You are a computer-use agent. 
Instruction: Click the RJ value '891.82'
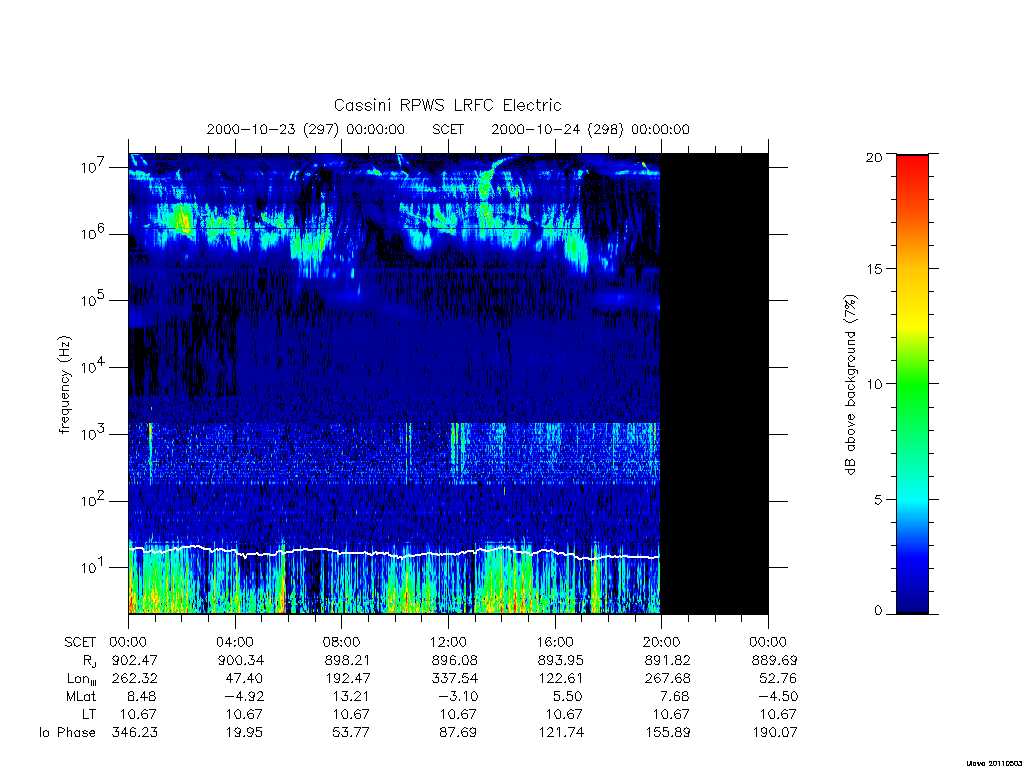coord(667,661)
